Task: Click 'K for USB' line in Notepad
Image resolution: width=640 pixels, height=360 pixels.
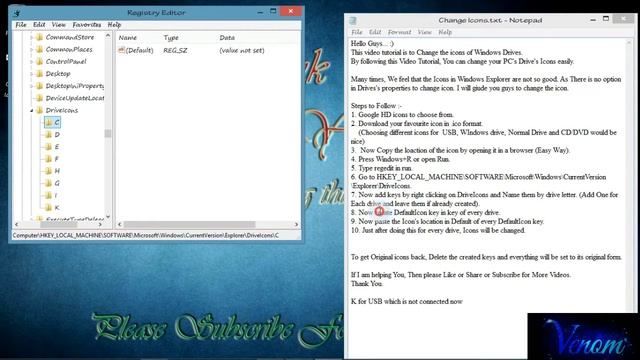Action: pos(407,302)
